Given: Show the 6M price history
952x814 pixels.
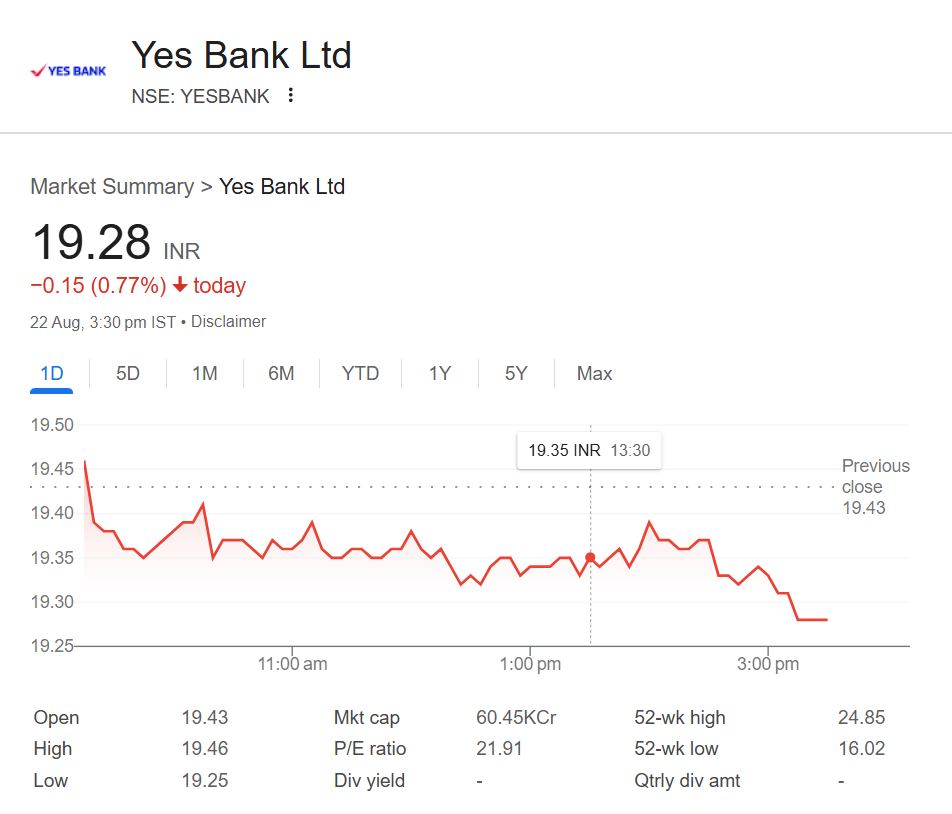Looking at the screenshot, I should coord(281,373).
